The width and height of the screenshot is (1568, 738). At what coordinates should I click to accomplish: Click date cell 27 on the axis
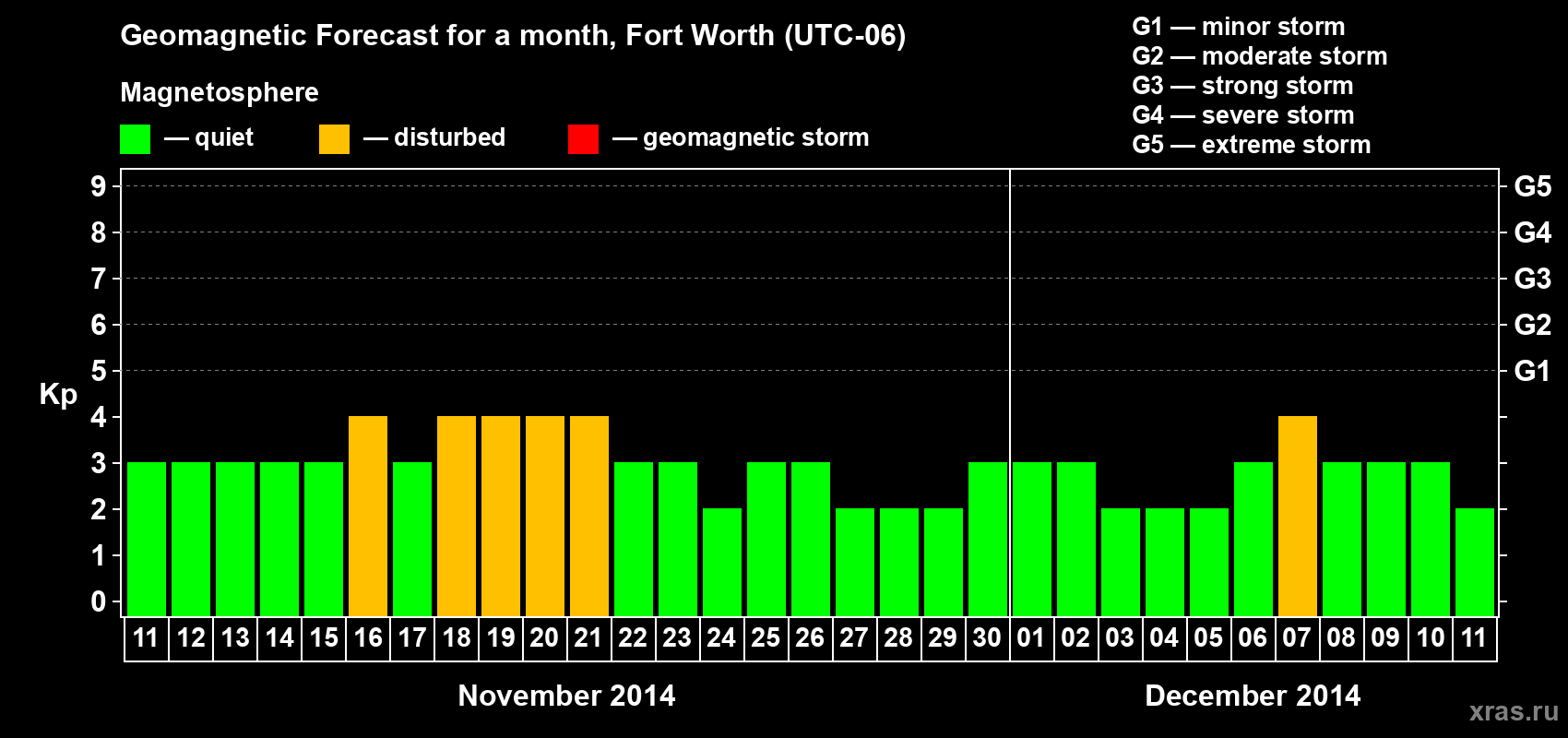pos(855,638)
